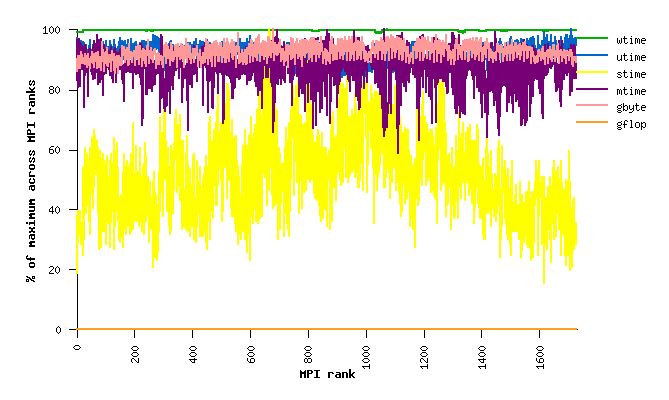Click the x-axis tick label 800
This screenshot has width=669, height=400.
click(x=308, y=354)
